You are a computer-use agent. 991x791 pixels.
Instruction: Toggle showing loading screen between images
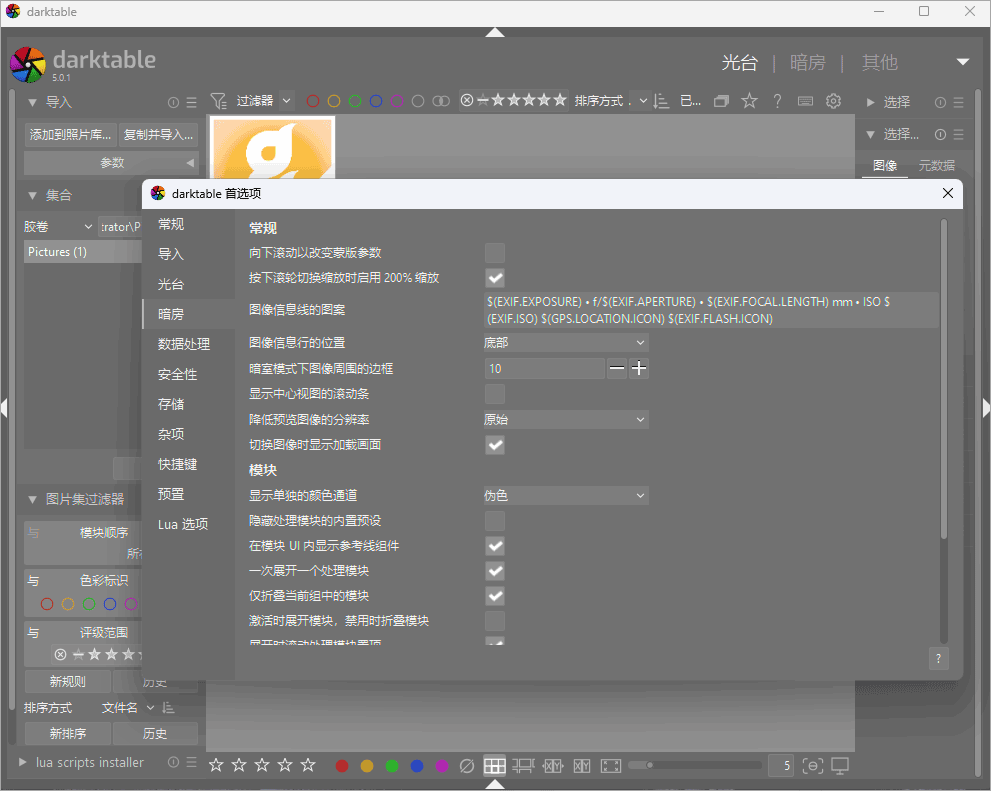(x=494, y=444)
